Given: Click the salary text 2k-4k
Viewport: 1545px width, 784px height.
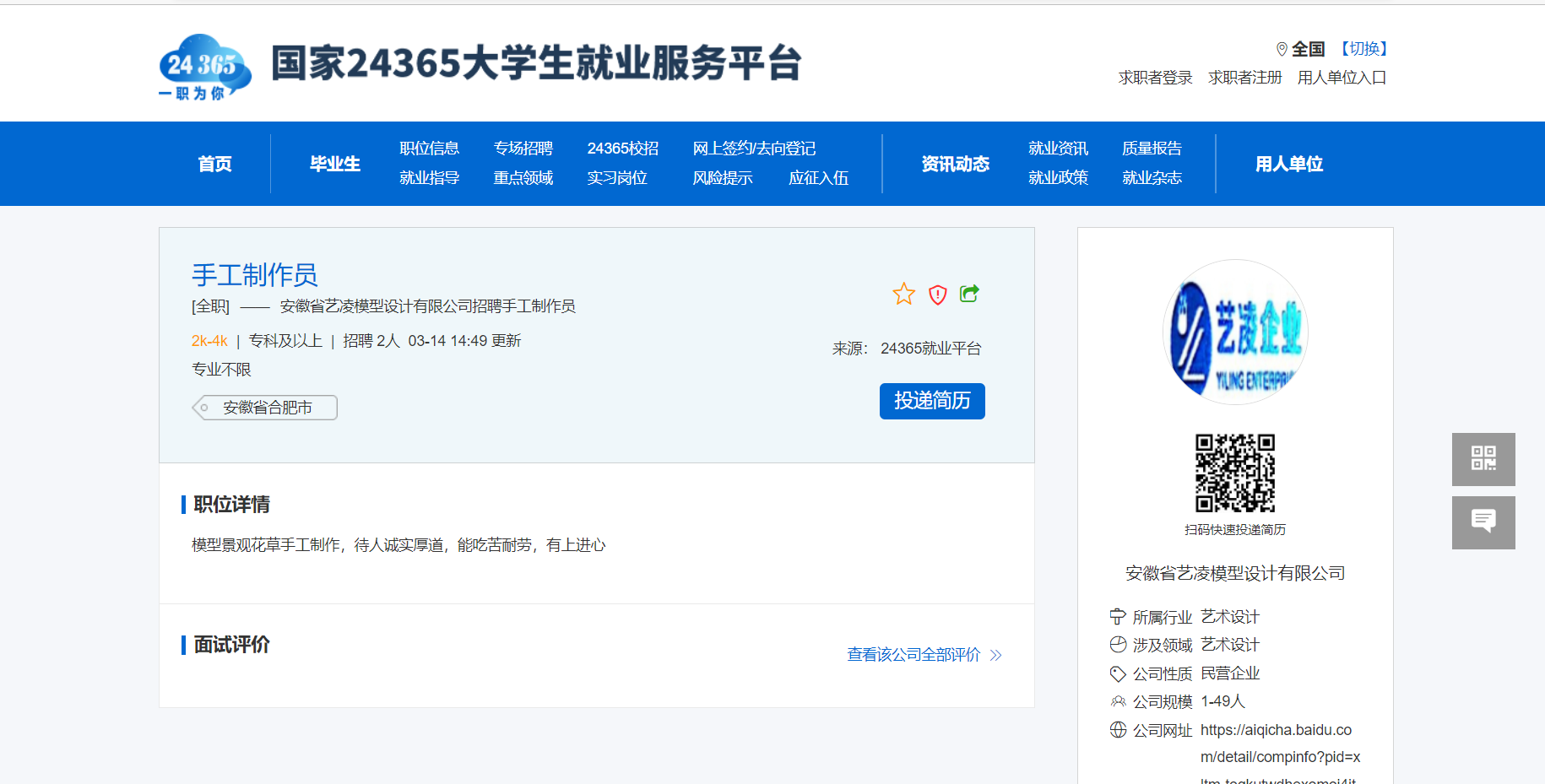Looking at the screenshot, I should coord(209,341).
